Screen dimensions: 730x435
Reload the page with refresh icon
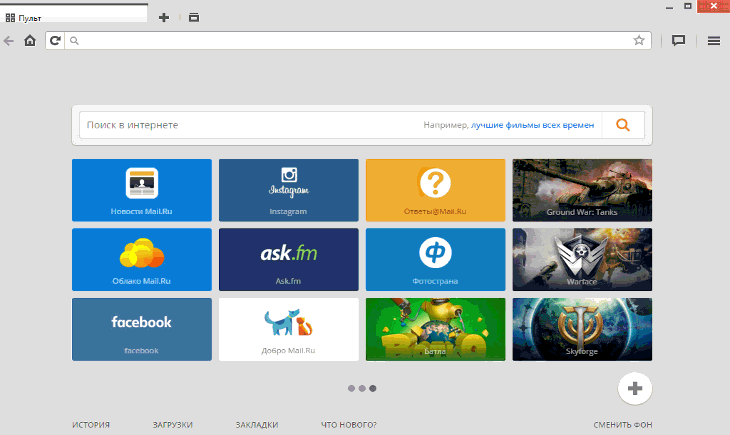55,41
